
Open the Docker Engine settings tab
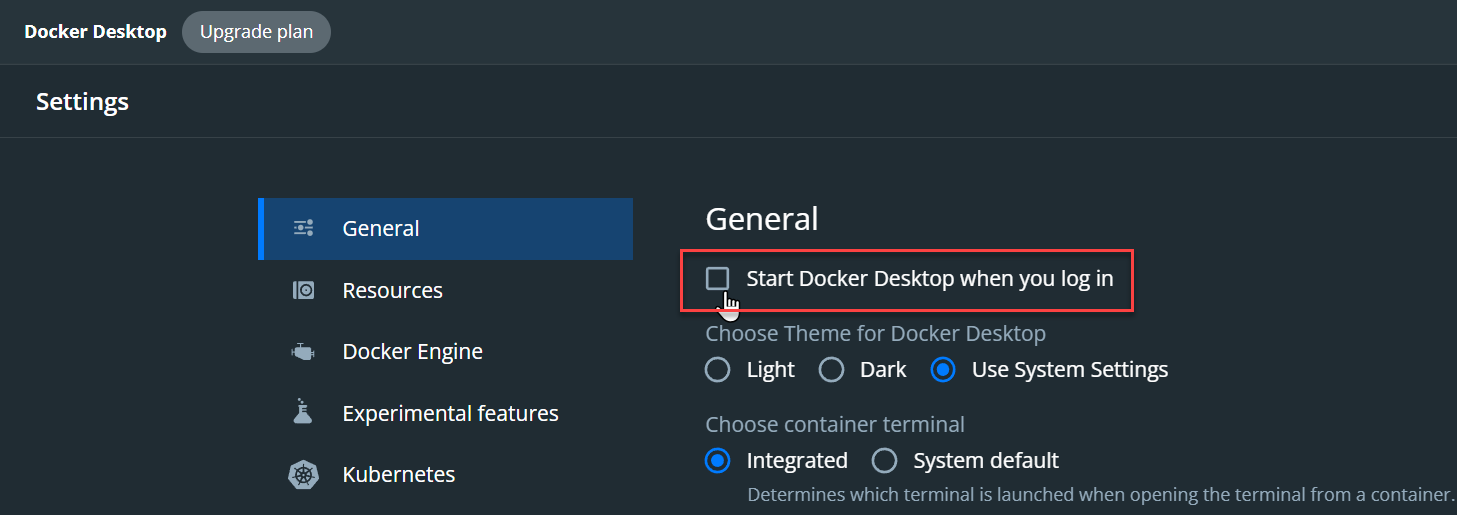pos(446,352)
